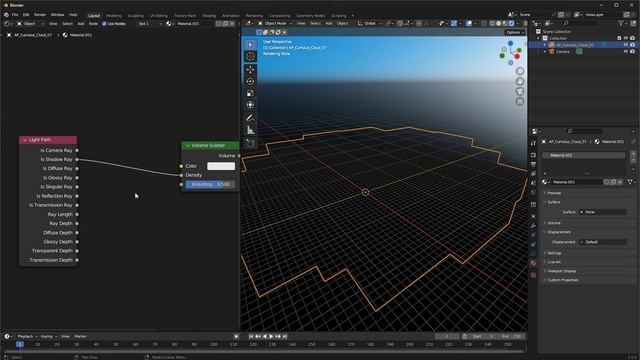640x360 pixels.
Task: Open the Render properties tab
Action: pyautogui.click(x=533, y=155)
